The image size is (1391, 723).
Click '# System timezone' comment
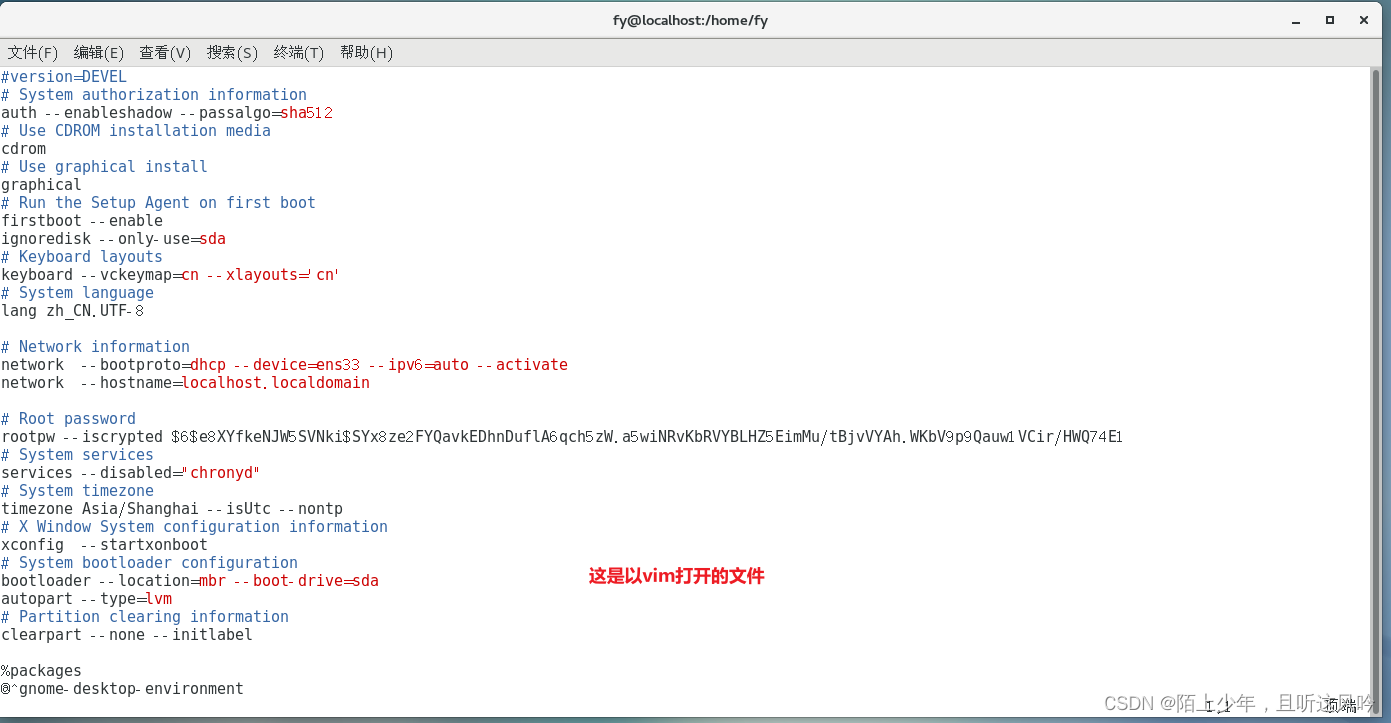(x=77, y=491)
